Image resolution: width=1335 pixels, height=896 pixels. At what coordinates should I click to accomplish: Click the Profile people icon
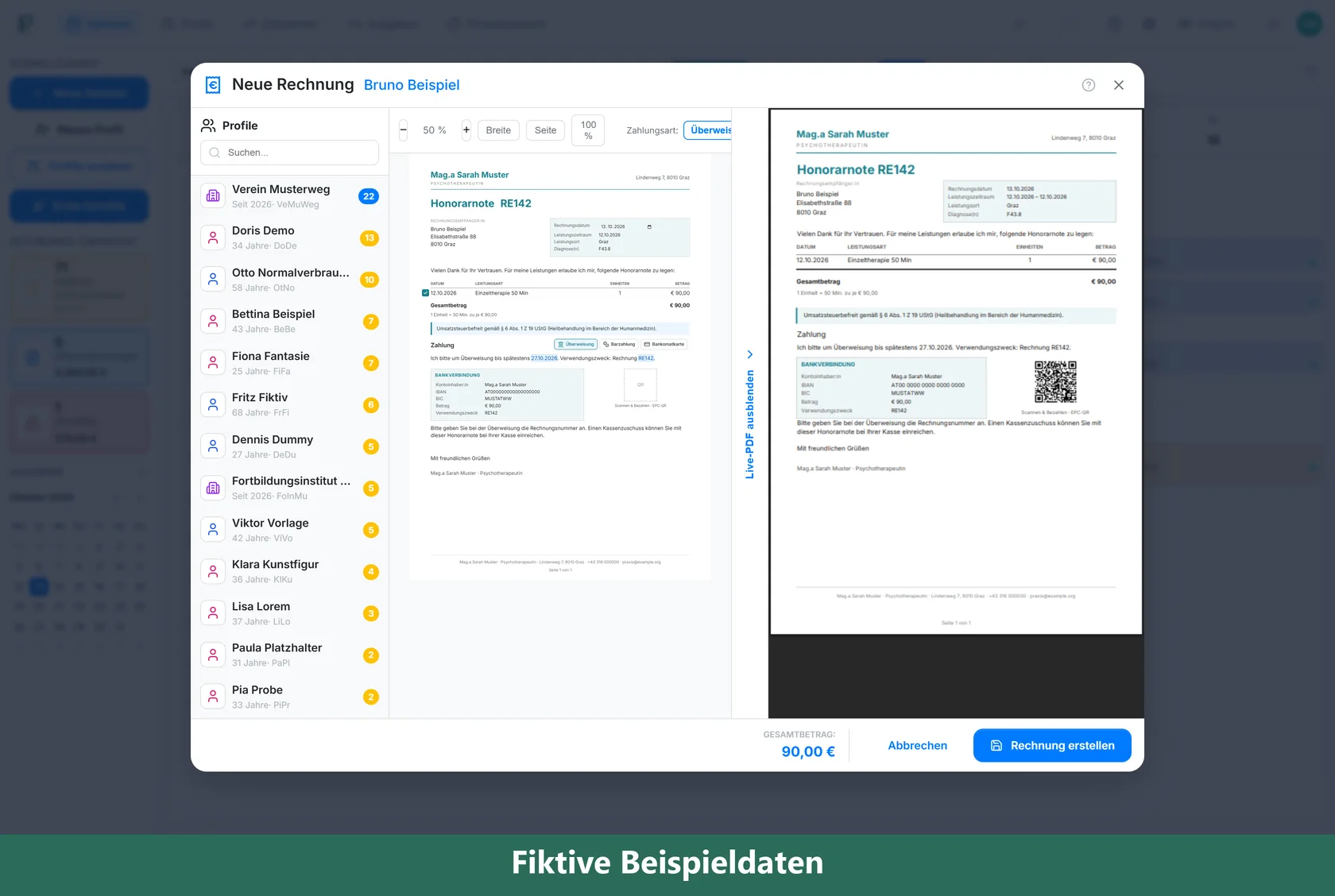tap(208, 126)
